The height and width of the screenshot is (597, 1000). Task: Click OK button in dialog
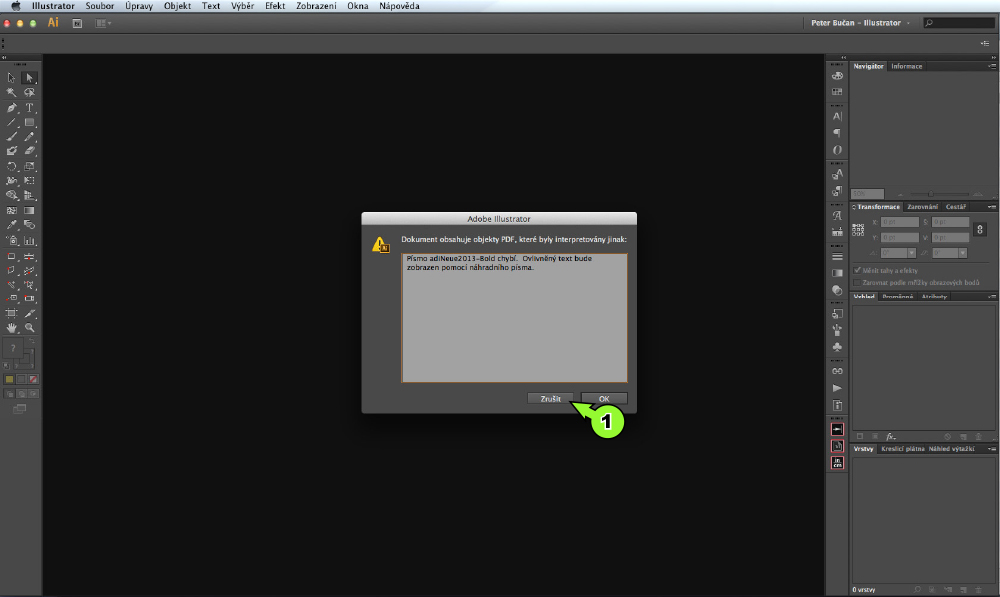(x=604, y=399)
